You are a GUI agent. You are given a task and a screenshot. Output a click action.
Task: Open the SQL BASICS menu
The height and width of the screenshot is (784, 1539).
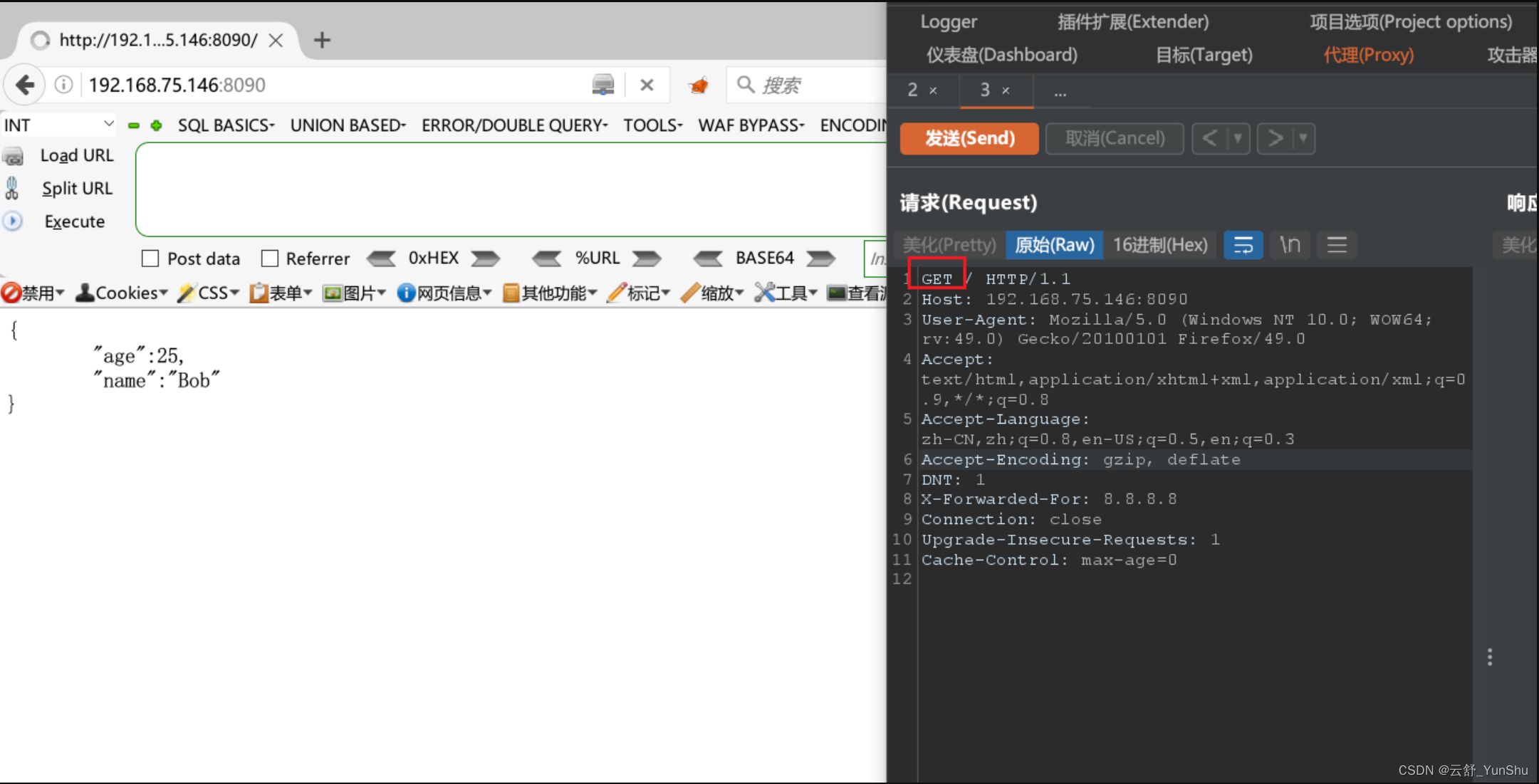pos(226,125)
